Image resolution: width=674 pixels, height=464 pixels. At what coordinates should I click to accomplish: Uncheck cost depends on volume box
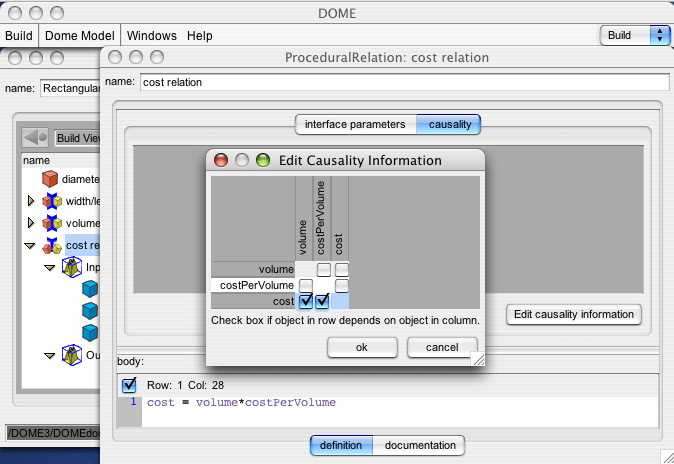(306, 301)
